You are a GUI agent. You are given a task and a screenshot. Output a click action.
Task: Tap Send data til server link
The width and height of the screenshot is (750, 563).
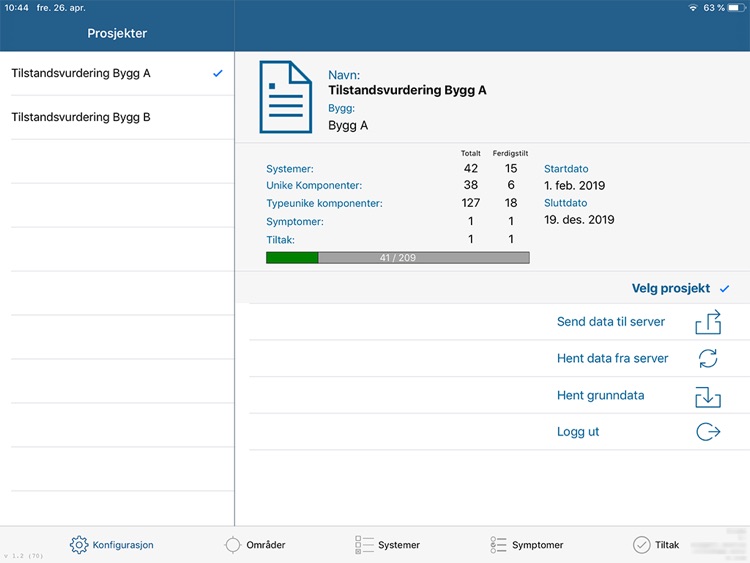tap(611, 321)
